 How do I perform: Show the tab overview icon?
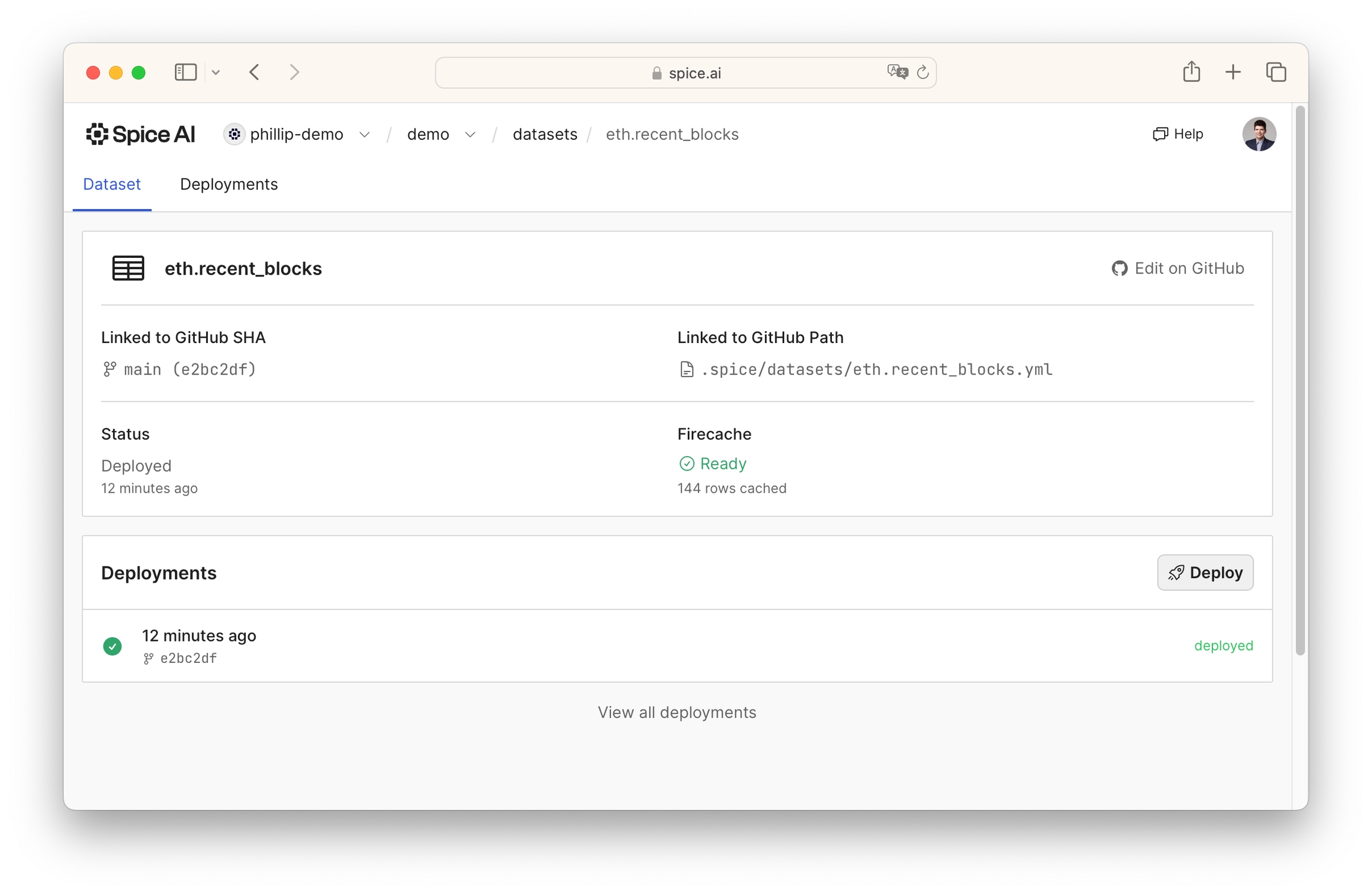[1276, 72]
